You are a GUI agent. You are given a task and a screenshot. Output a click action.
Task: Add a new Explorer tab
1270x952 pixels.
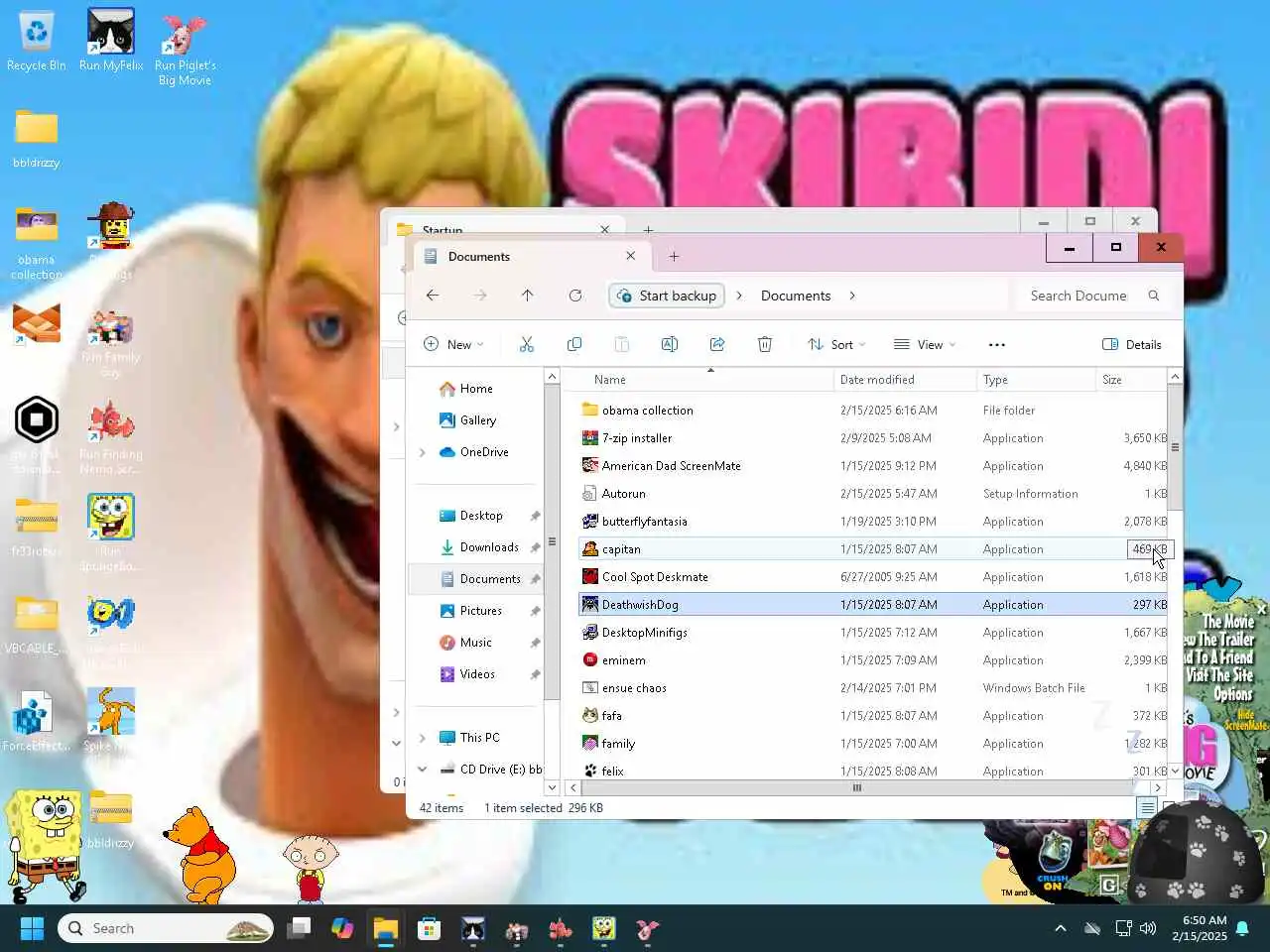[x=674, y=256]
